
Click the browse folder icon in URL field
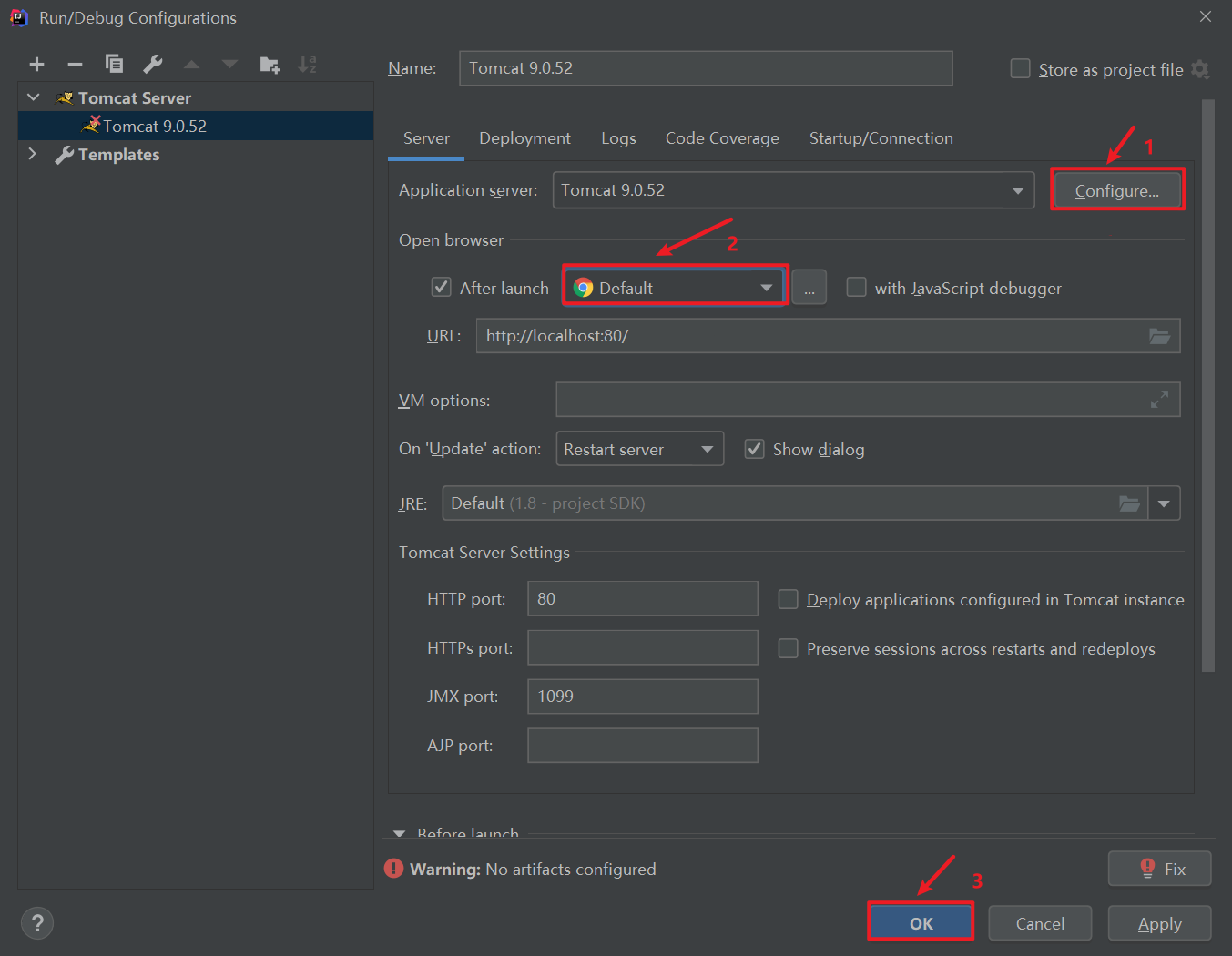click(1159, 336)
